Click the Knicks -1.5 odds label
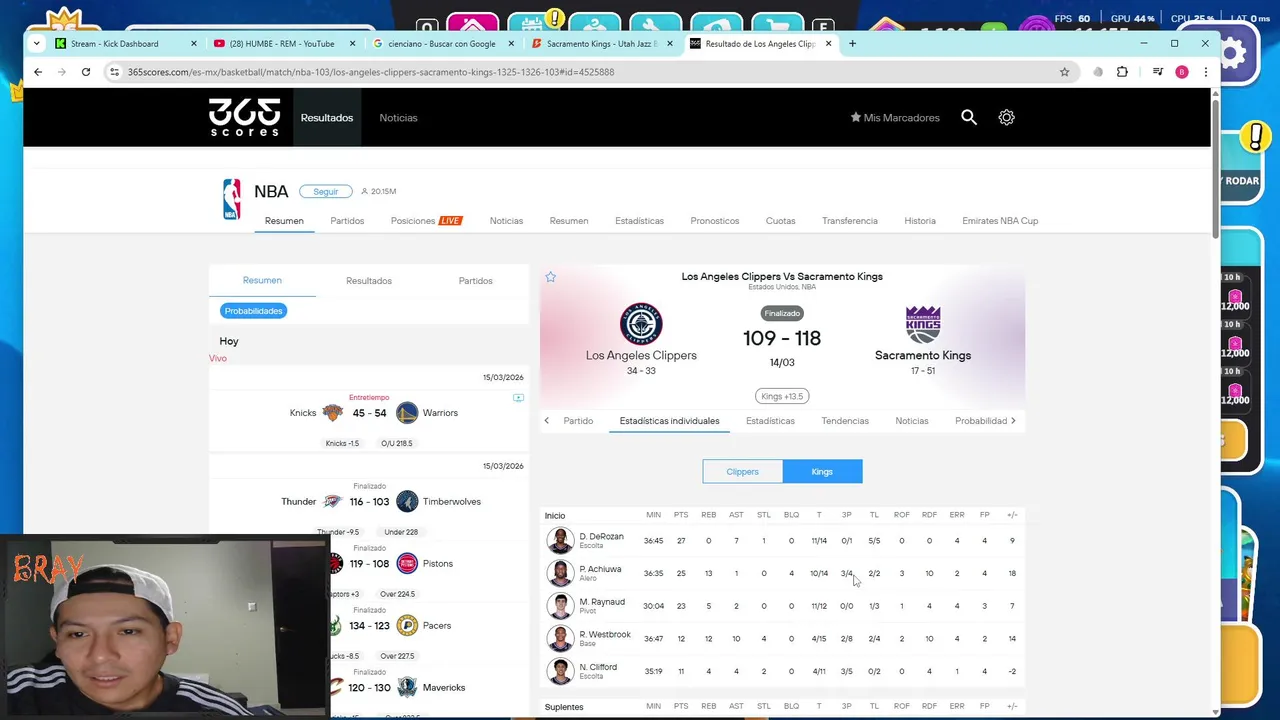 [342, 443]
